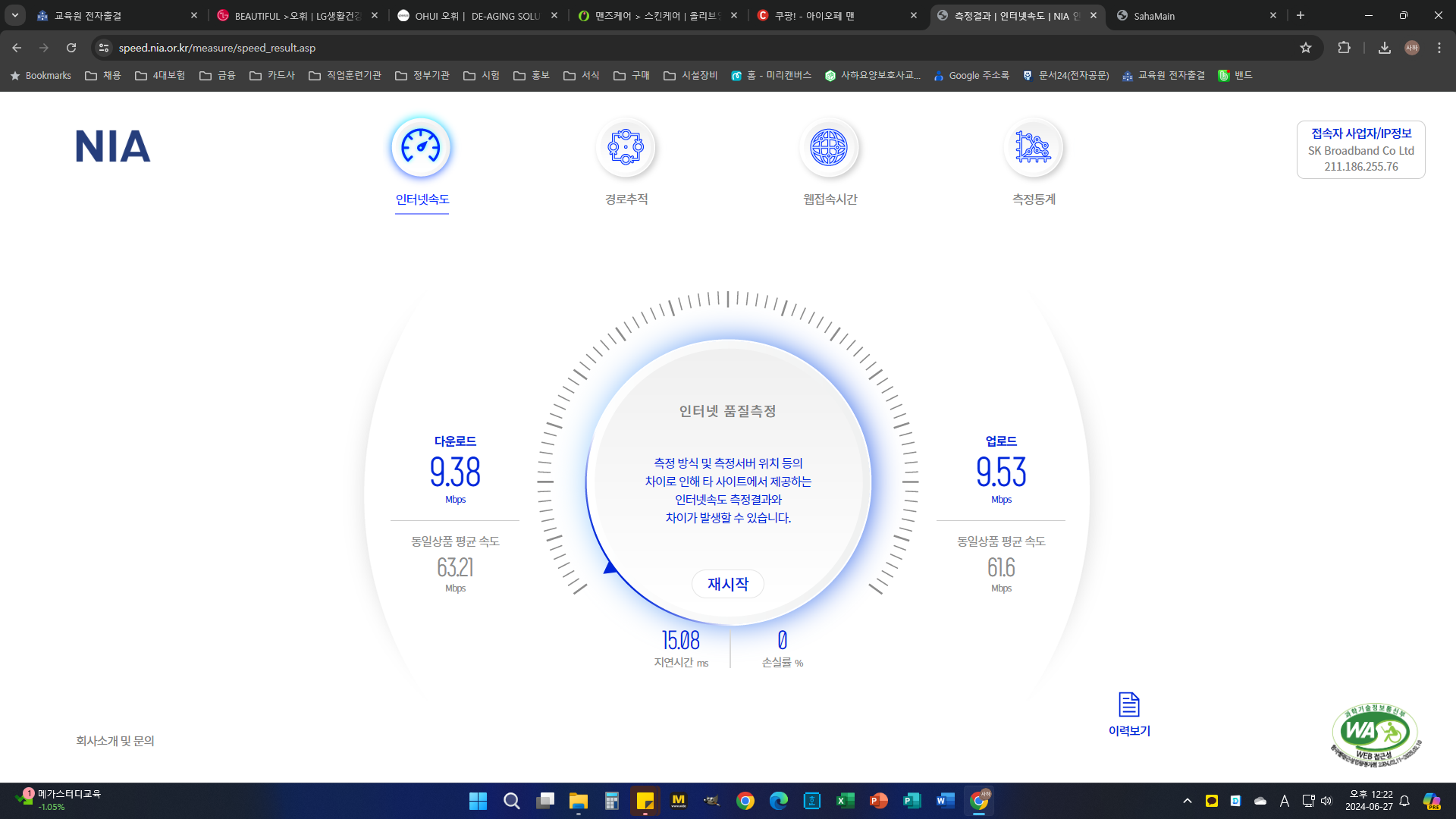
Task: Open the Publisher app on the taskbar
Action: pyautogui.click(x=912, y=801)
